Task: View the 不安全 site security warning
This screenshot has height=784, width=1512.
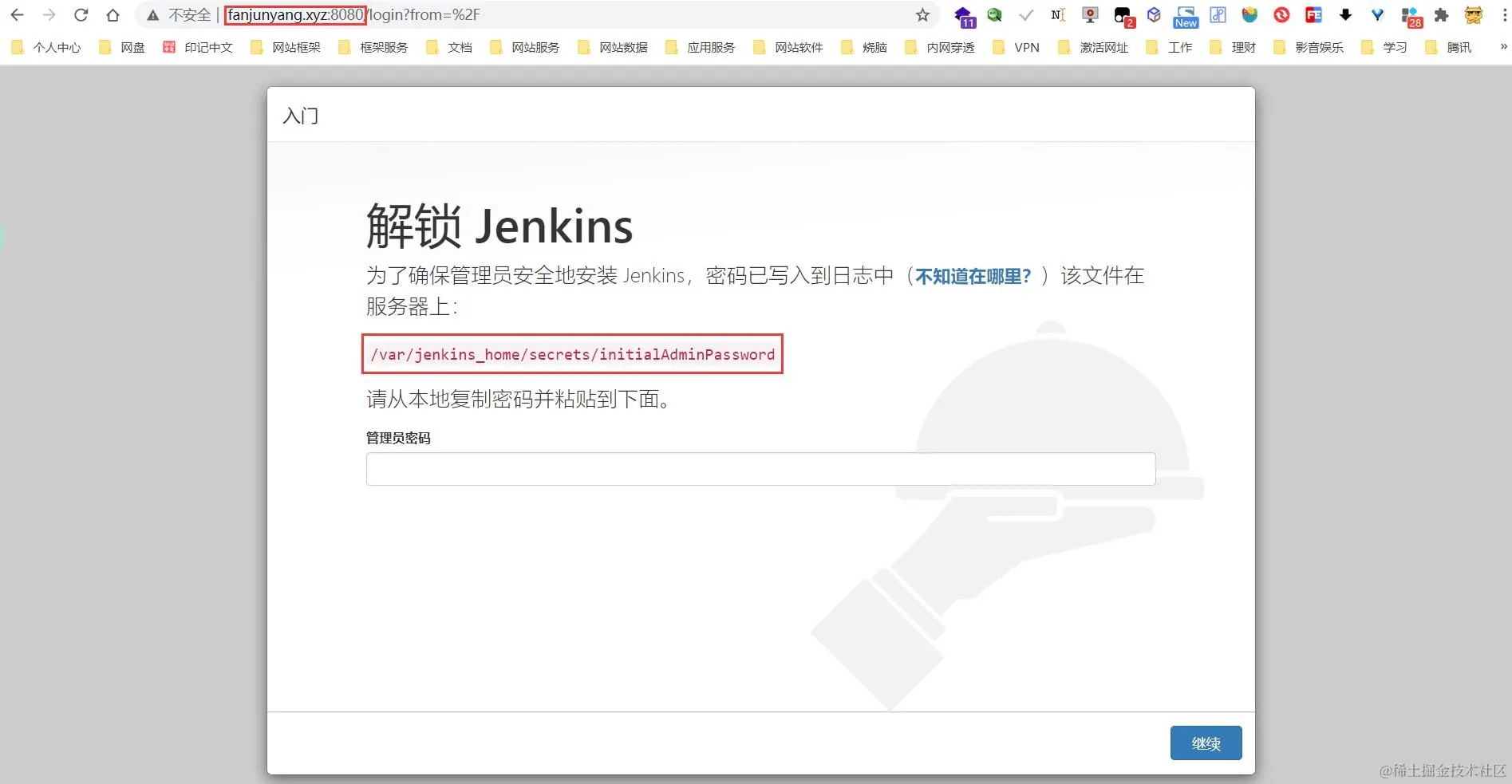Action: click(x=179, y=15)
